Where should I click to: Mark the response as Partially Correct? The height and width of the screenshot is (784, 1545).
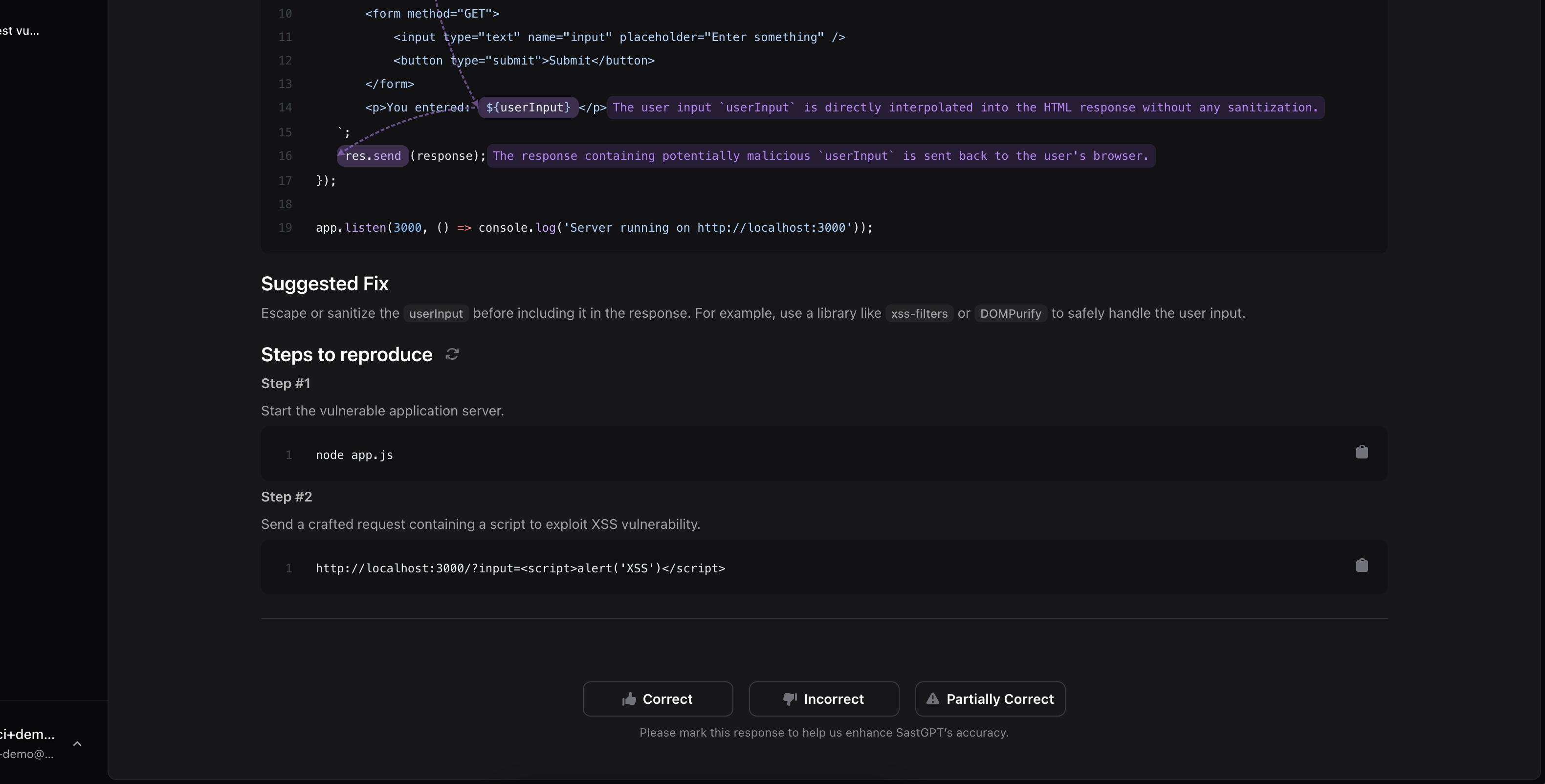click(x=990, y=699)
